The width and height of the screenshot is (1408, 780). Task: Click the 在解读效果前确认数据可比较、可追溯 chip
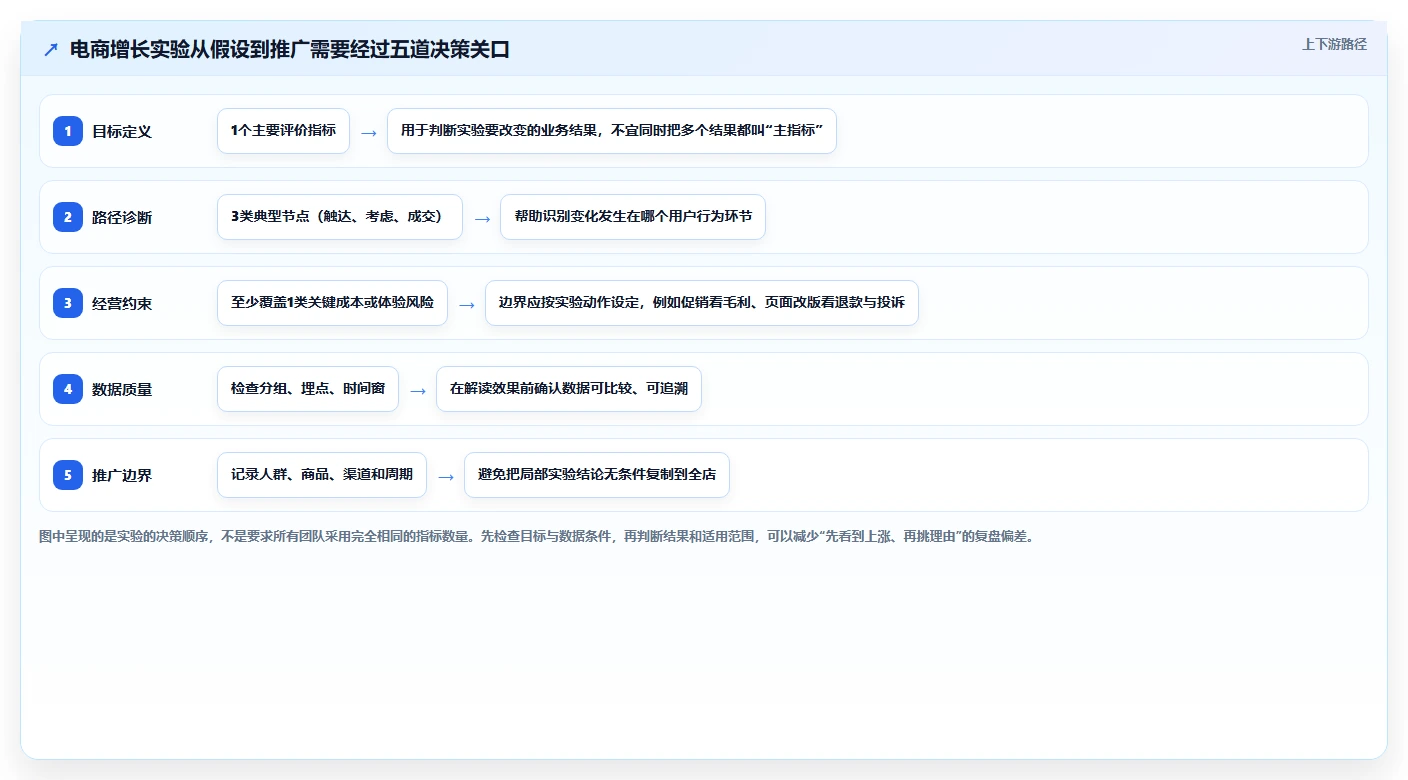pos(569,389)
